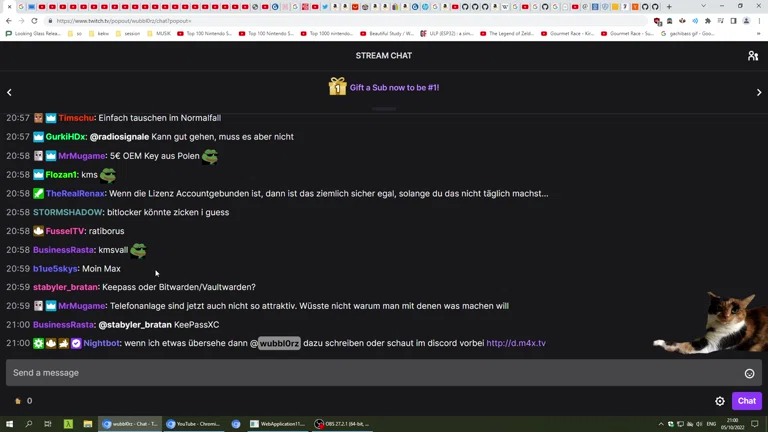Go to the previous leaderboard banner arrow
The image size is (768, 432).
[x=9, y=92]
